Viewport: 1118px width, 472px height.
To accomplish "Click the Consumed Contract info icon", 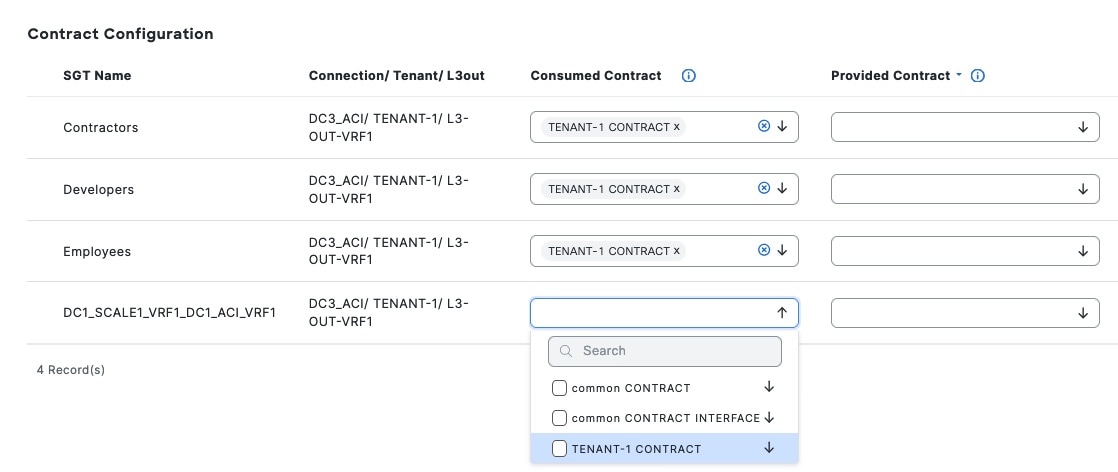I will [688, 76].
